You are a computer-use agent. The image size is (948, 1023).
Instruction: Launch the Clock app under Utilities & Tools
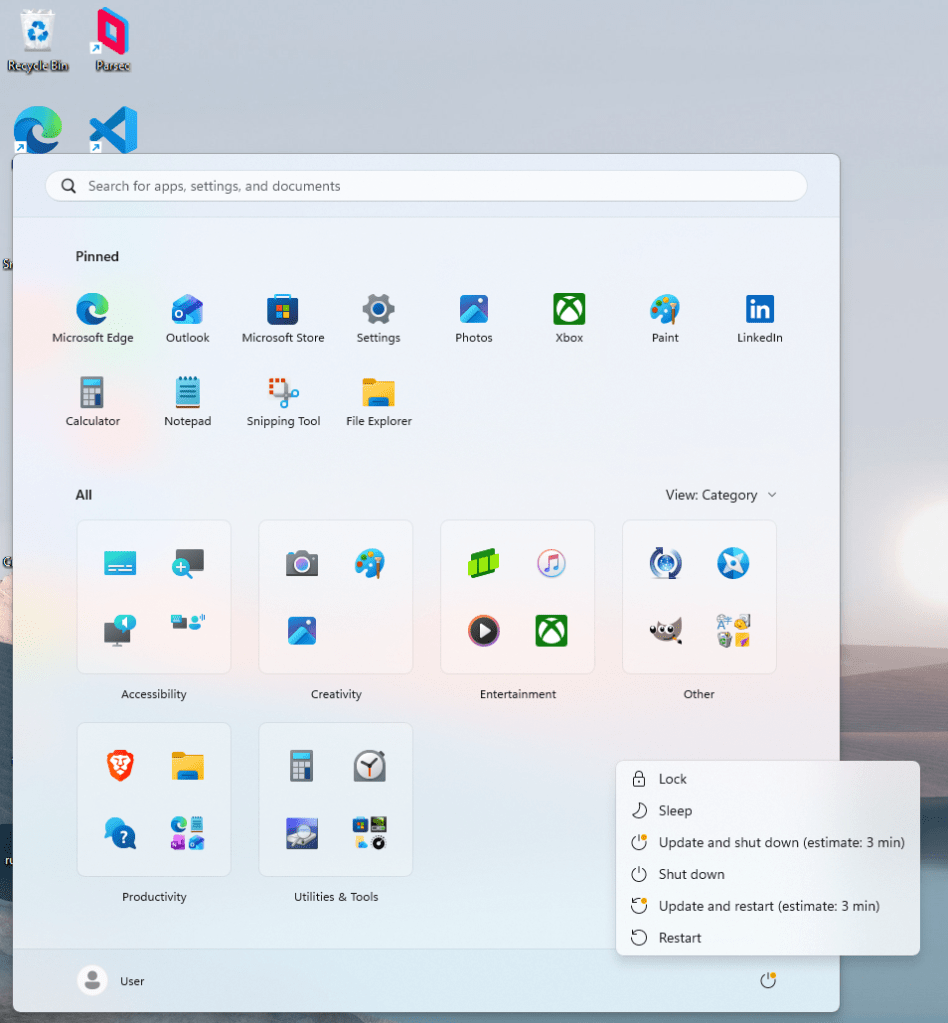[x=369, y=765]
